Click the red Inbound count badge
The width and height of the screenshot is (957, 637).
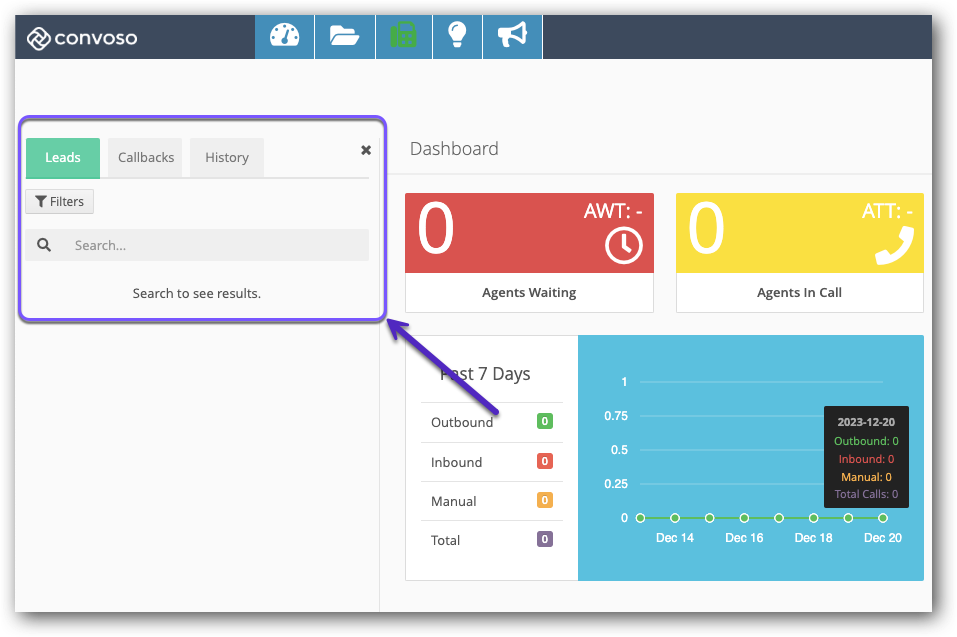(545, 462)
